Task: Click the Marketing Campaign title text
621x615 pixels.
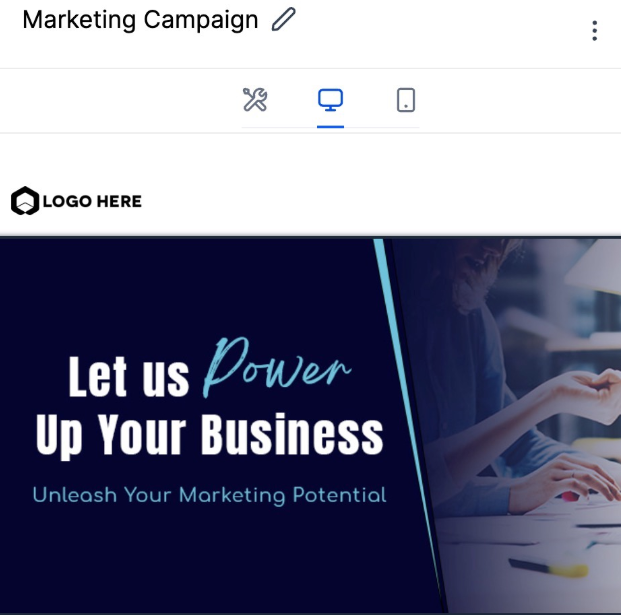Action: click(x=140, y=20)
